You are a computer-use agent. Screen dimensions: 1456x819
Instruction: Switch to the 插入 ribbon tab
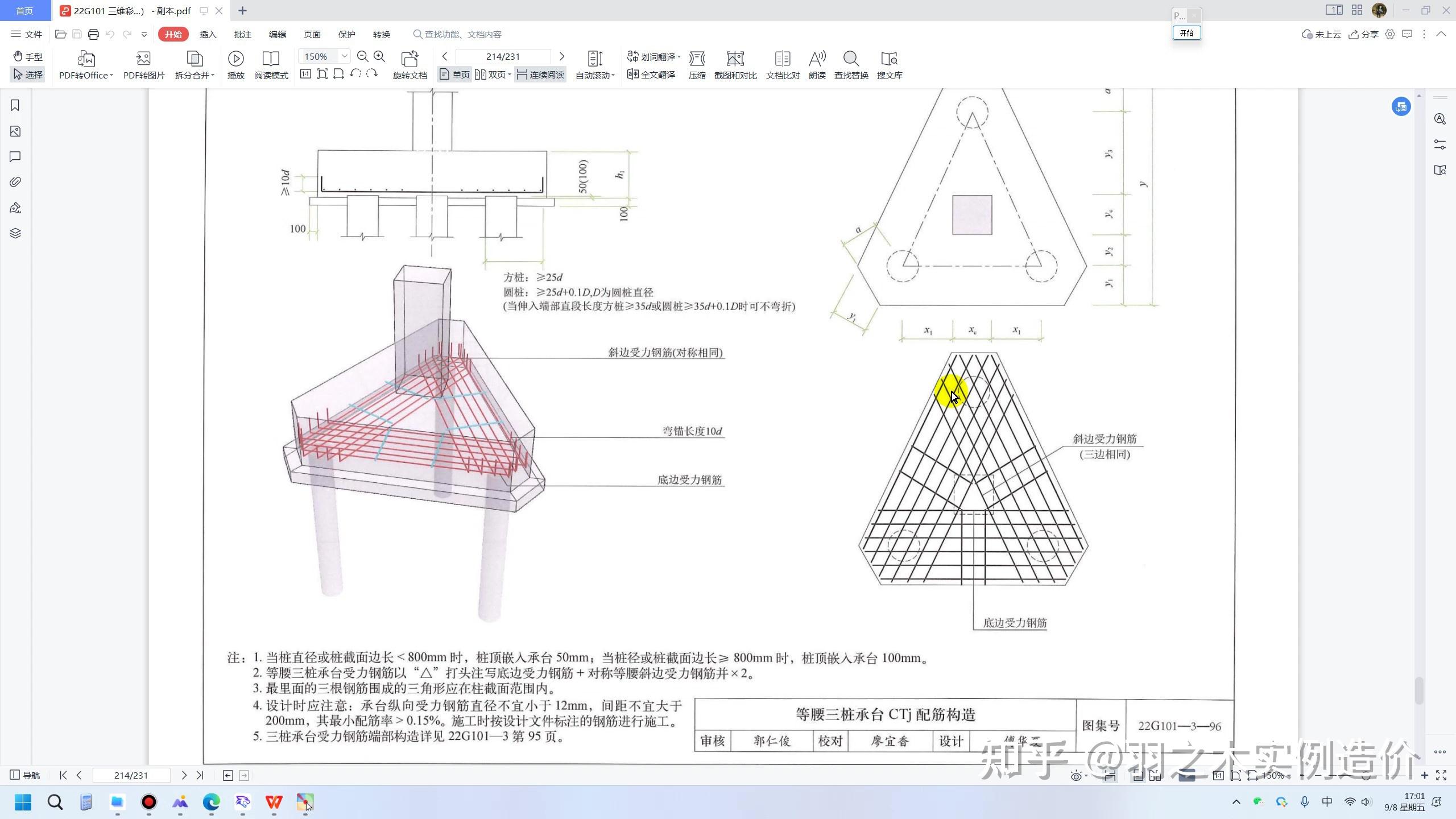pyautogui.click(x=208, y=34)
